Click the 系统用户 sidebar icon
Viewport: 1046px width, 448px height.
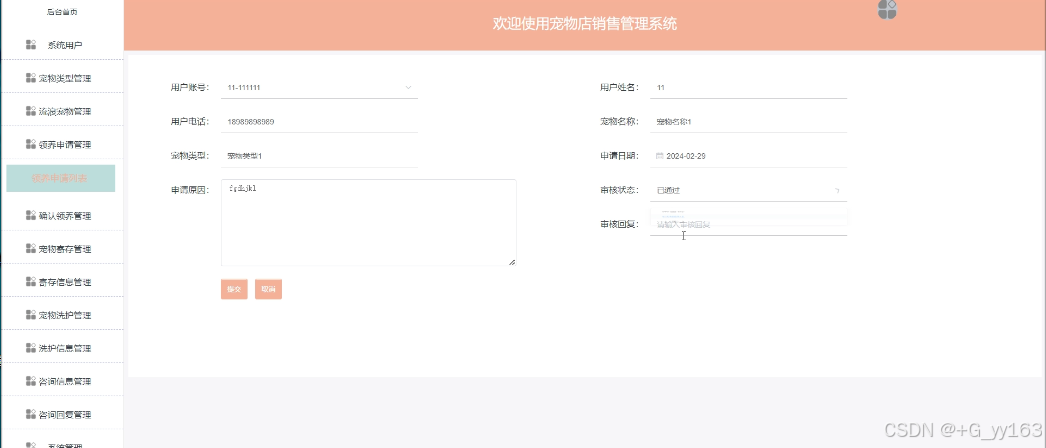coord(31,45)
